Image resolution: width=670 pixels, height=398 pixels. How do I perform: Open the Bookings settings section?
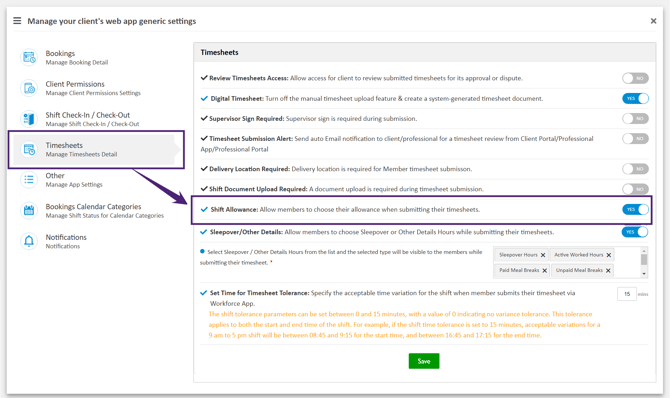pos(94,57)
